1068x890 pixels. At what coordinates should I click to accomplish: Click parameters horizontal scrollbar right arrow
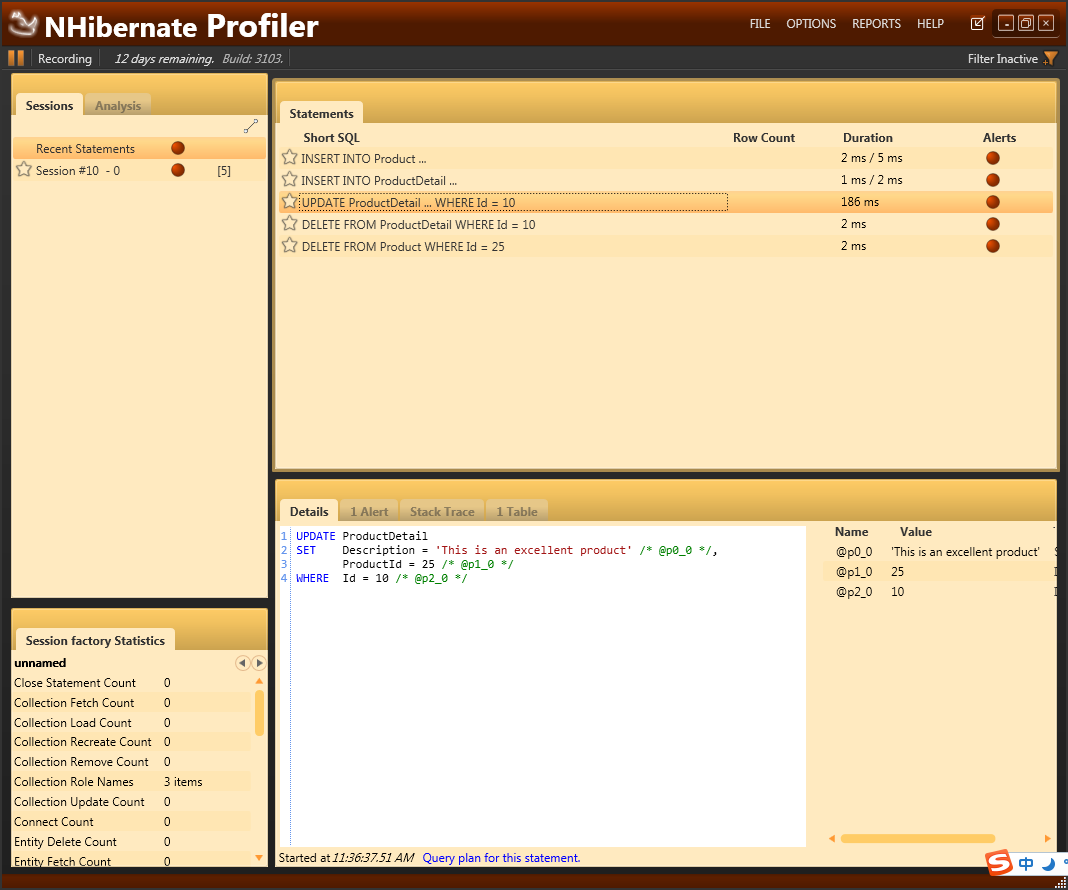[x=1048, y=838]
